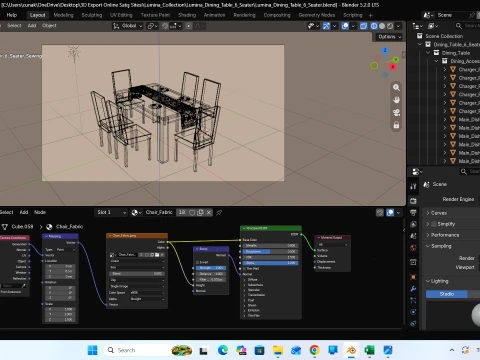Open Mapping node Type dropdown
480x360 pixels.
tap(65, 250)
